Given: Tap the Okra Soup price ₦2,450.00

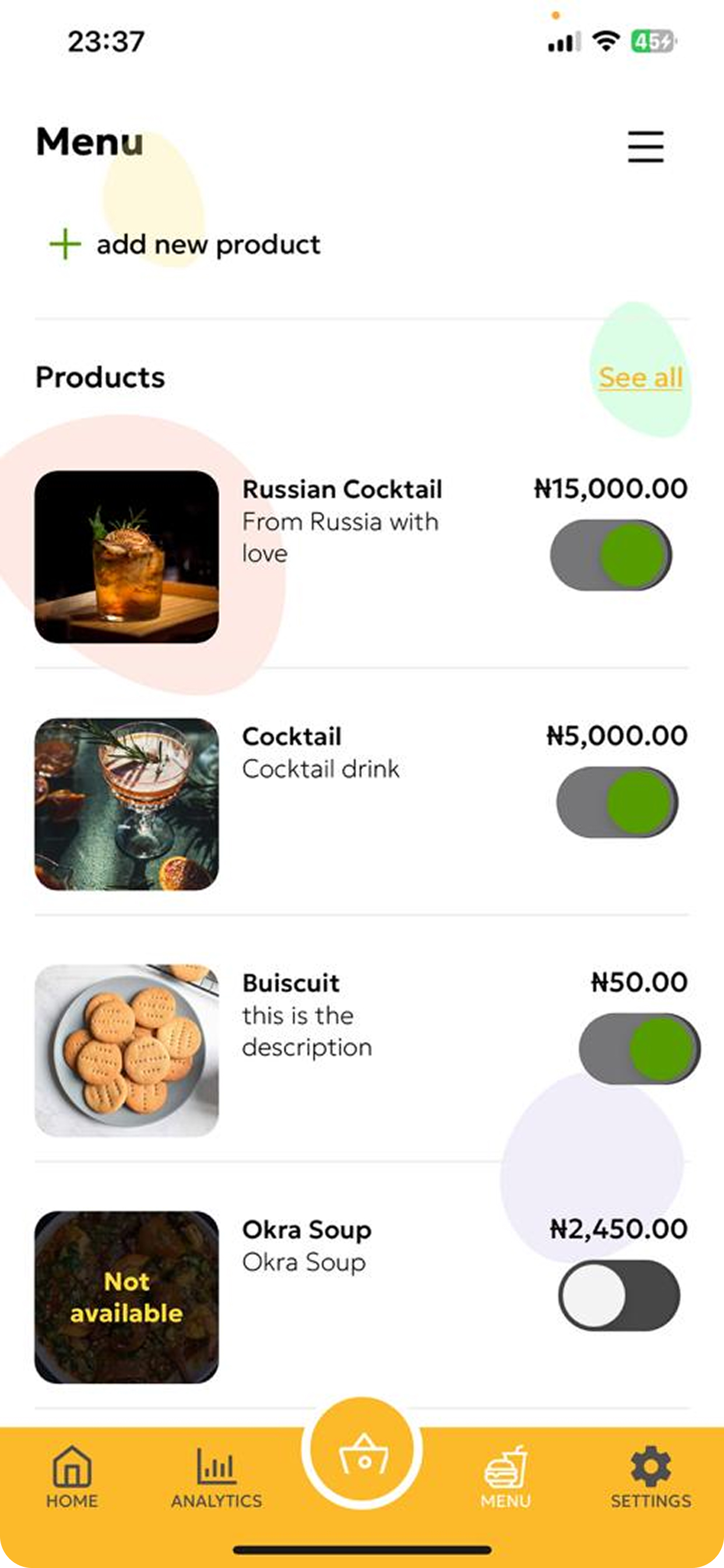Looking at the screenshot, I should click(x=618, y=1229).
